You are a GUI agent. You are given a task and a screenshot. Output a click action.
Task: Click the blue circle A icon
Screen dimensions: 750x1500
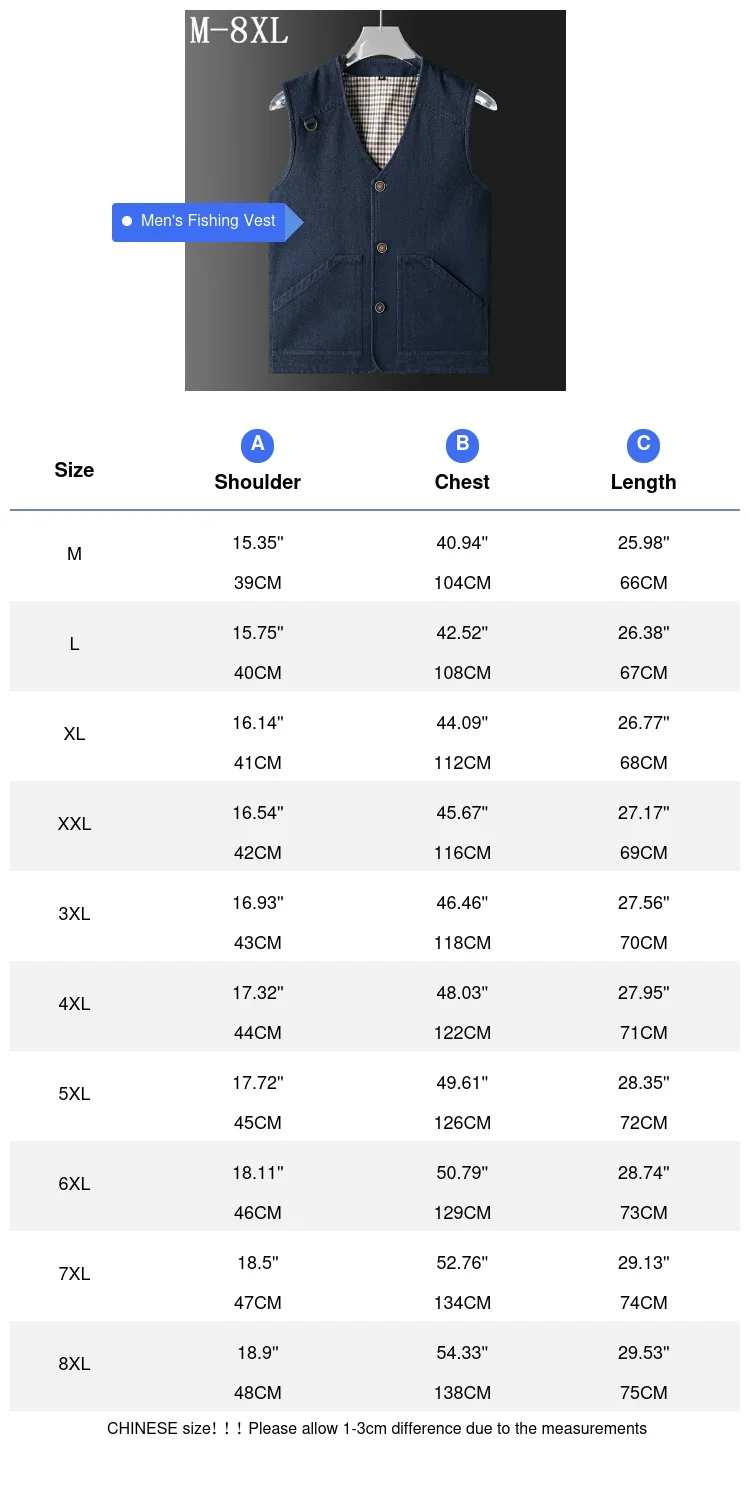tap(257, 445)
